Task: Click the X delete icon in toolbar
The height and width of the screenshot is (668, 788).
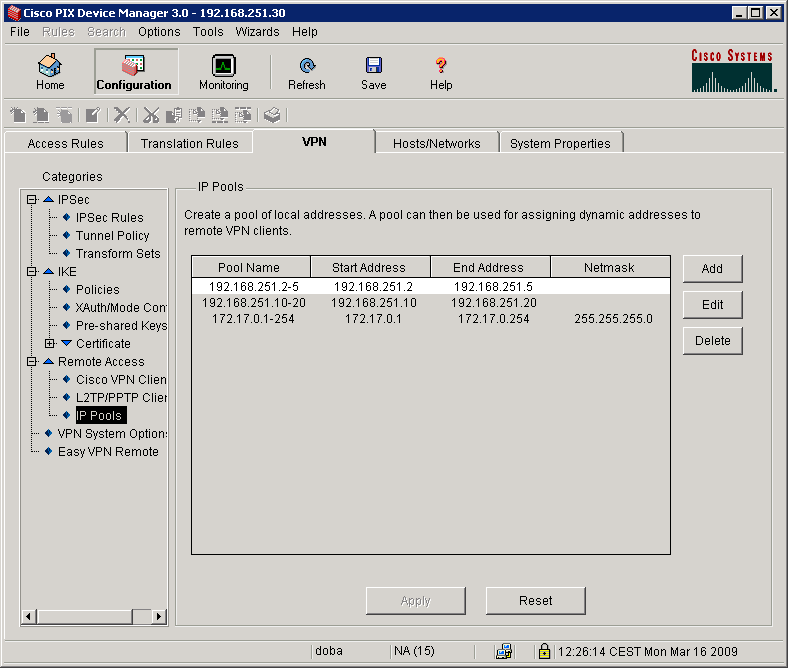Action: click(121, 115)
